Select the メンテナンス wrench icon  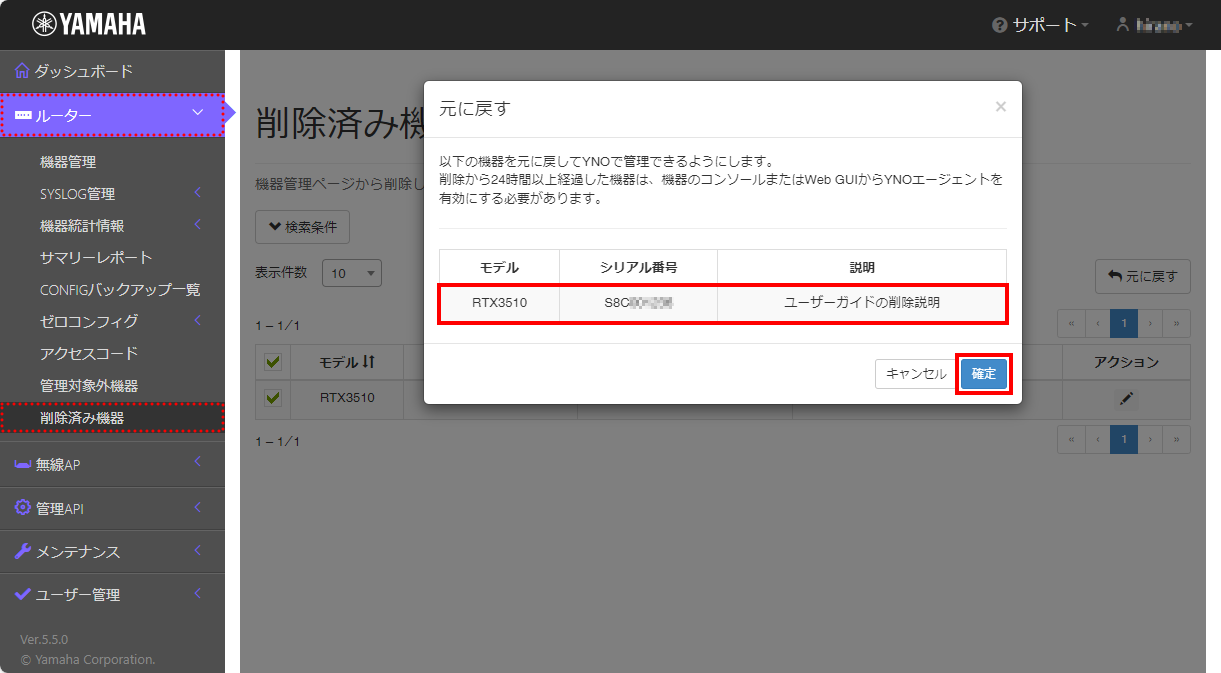pos(21,551)
